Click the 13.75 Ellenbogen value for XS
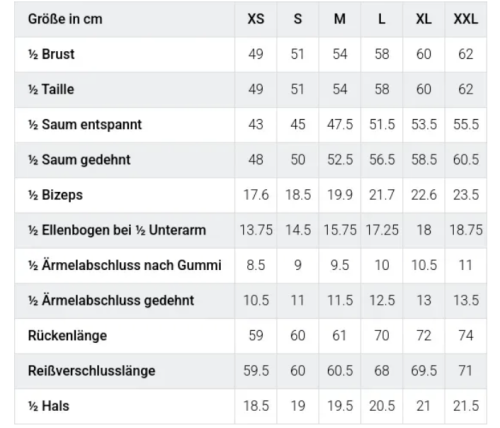The width and height of the screenshot is (500, 428). [x=256, y=230]
